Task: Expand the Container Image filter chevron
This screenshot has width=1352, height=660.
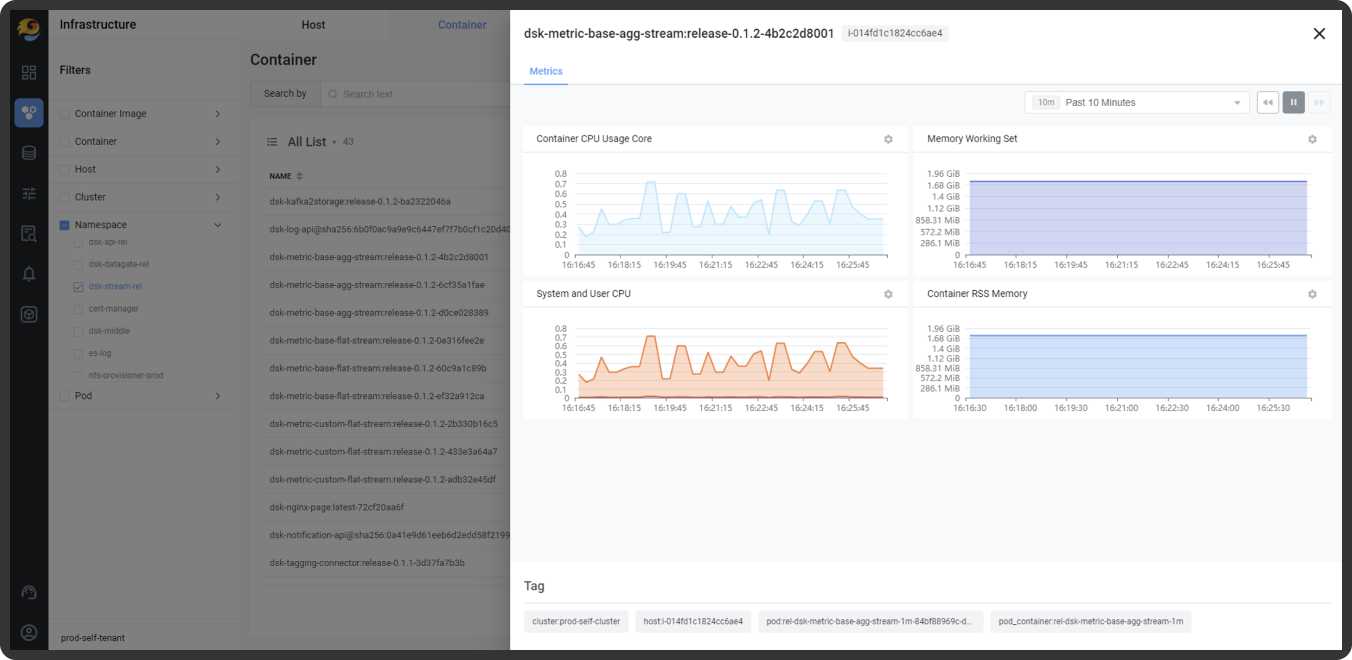Action: tap(218, 114)
